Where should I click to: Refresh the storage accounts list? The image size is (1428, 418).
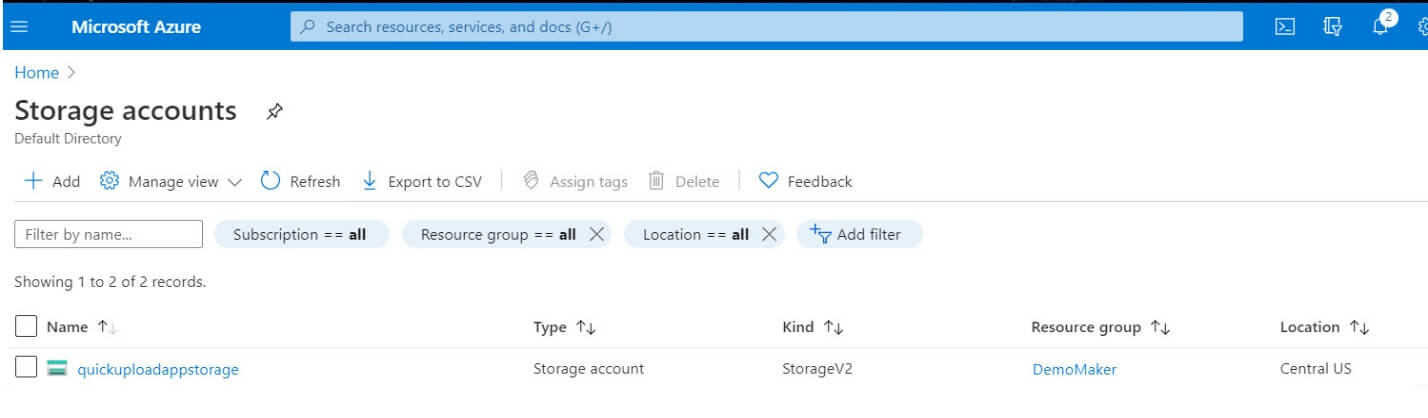300,181
